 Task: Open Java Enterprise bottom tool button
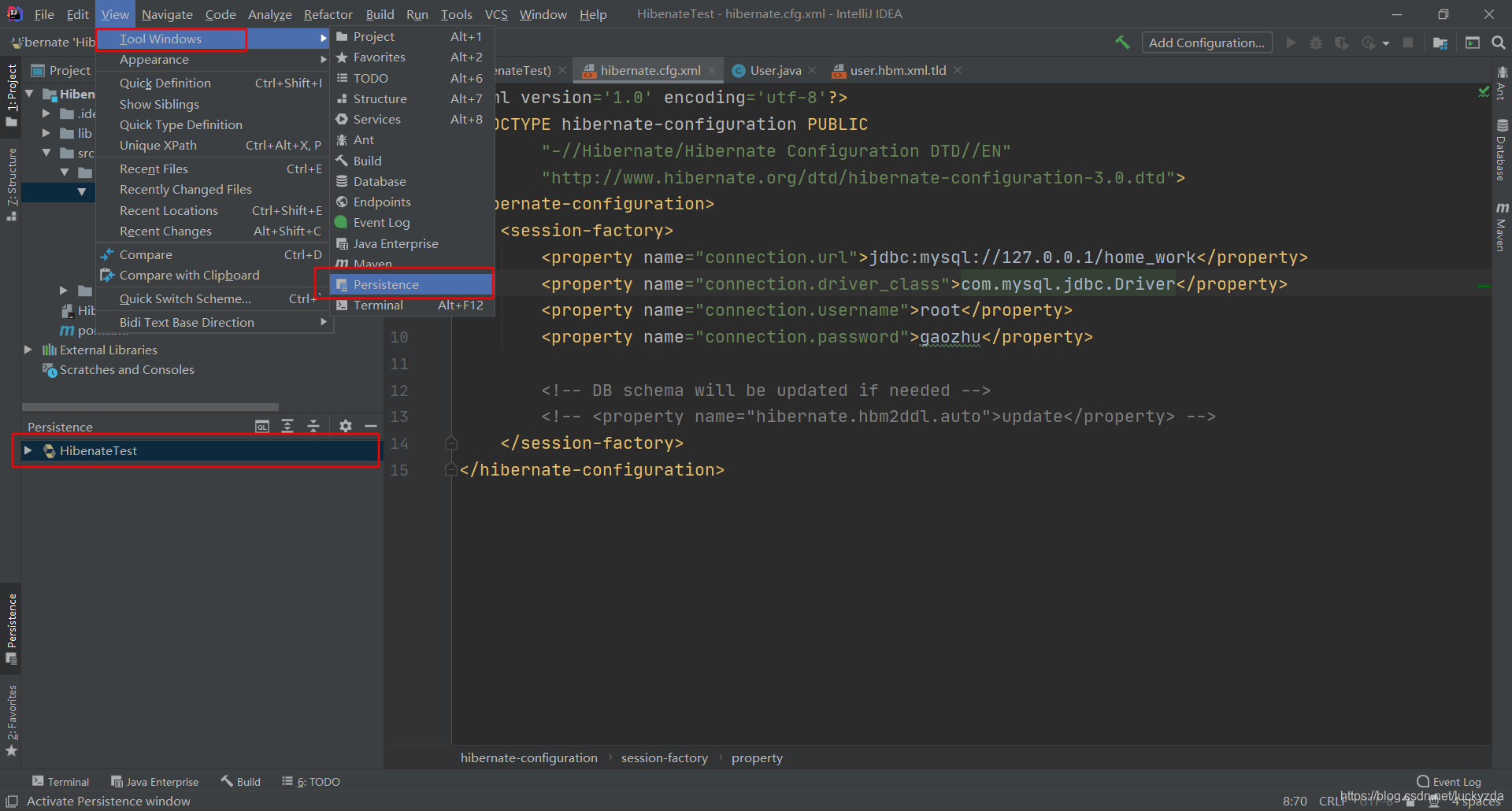tap(154, 782)
